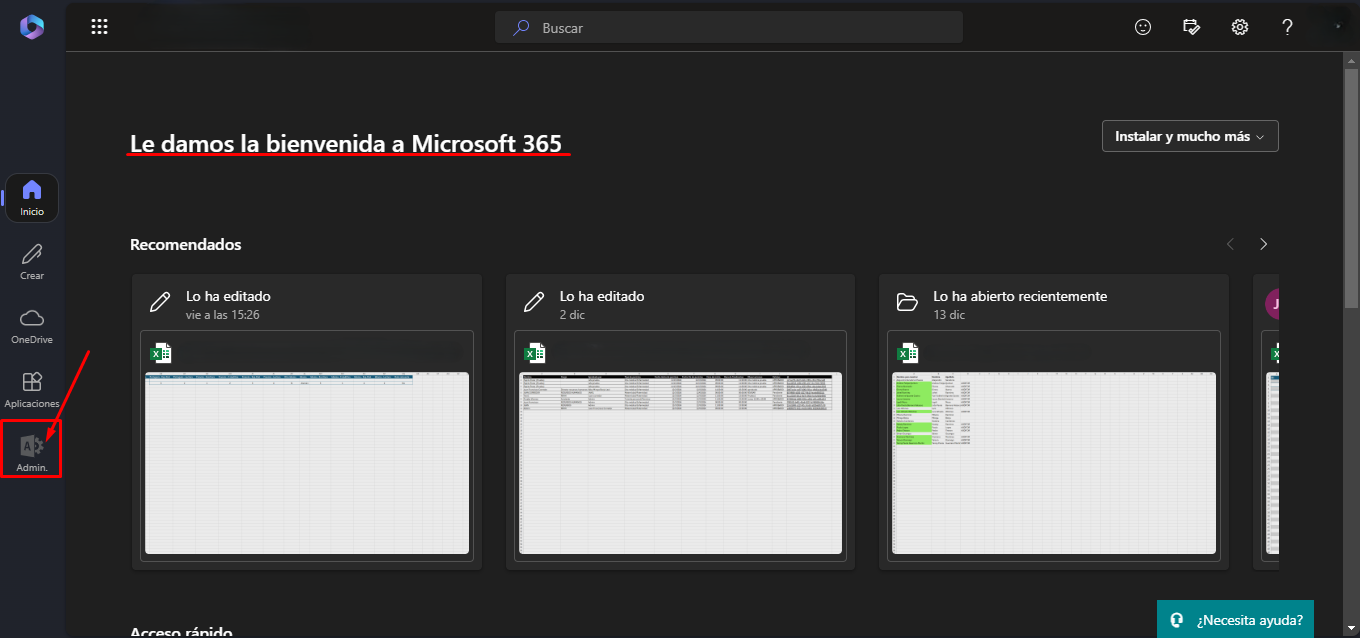This screenshot has width=1360, height=638.
Task: Open the Excel file opened 13 dic
Action: click(1054, 422)
